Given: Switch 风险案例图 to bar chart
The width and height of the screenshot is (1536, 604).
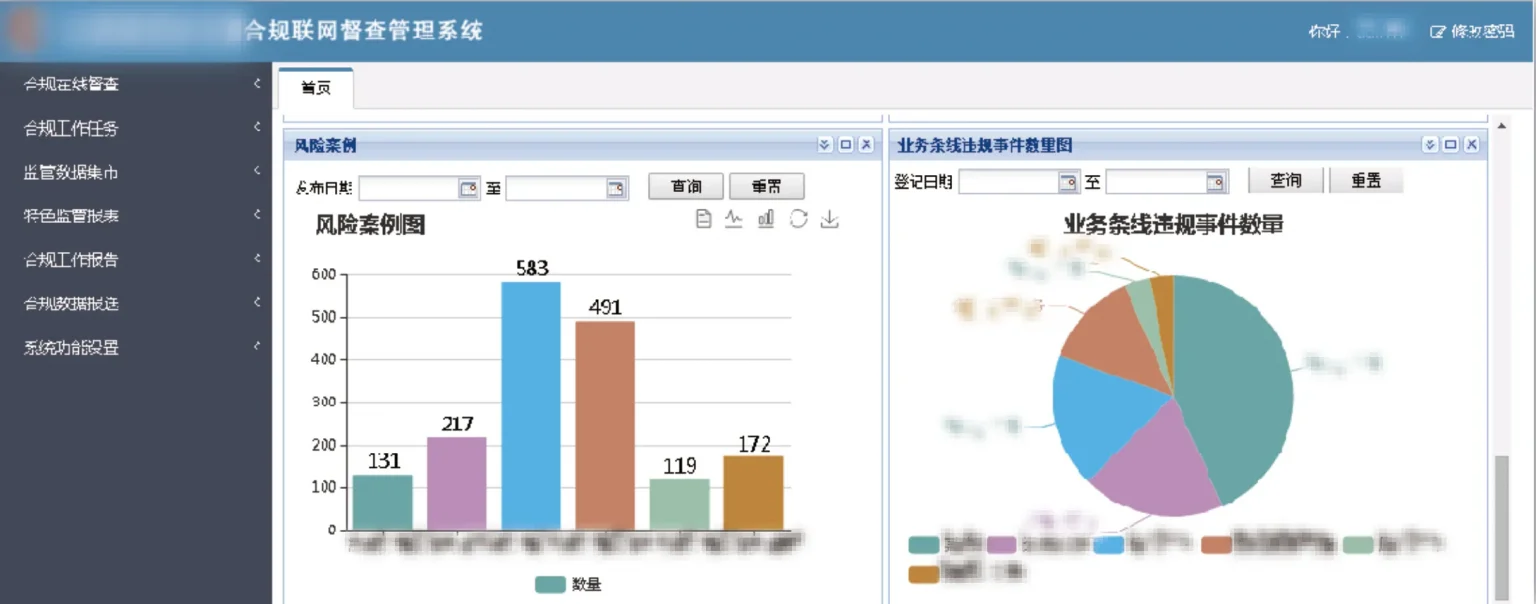Looking at the screenshot, I should [x=766, y=219].
